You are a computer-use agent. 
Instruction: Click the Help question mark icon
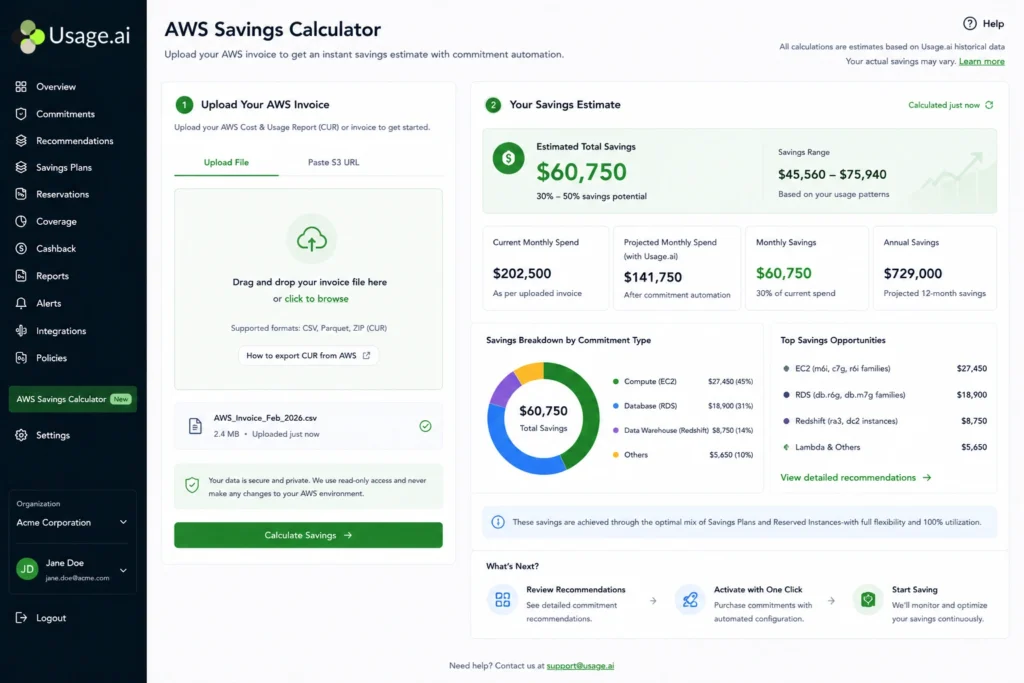970,24
